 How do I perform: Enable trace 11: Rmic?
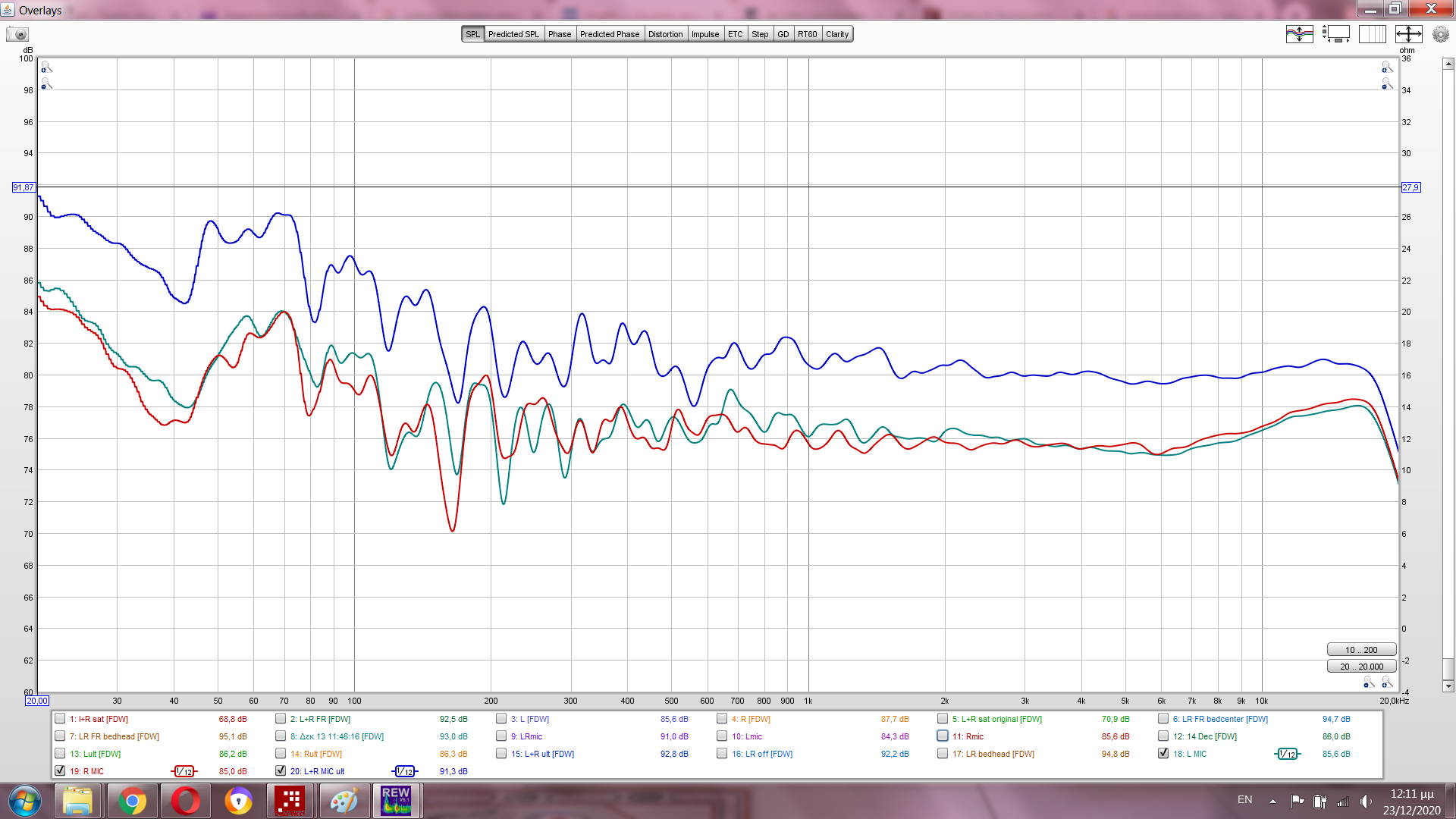point(943,736)
